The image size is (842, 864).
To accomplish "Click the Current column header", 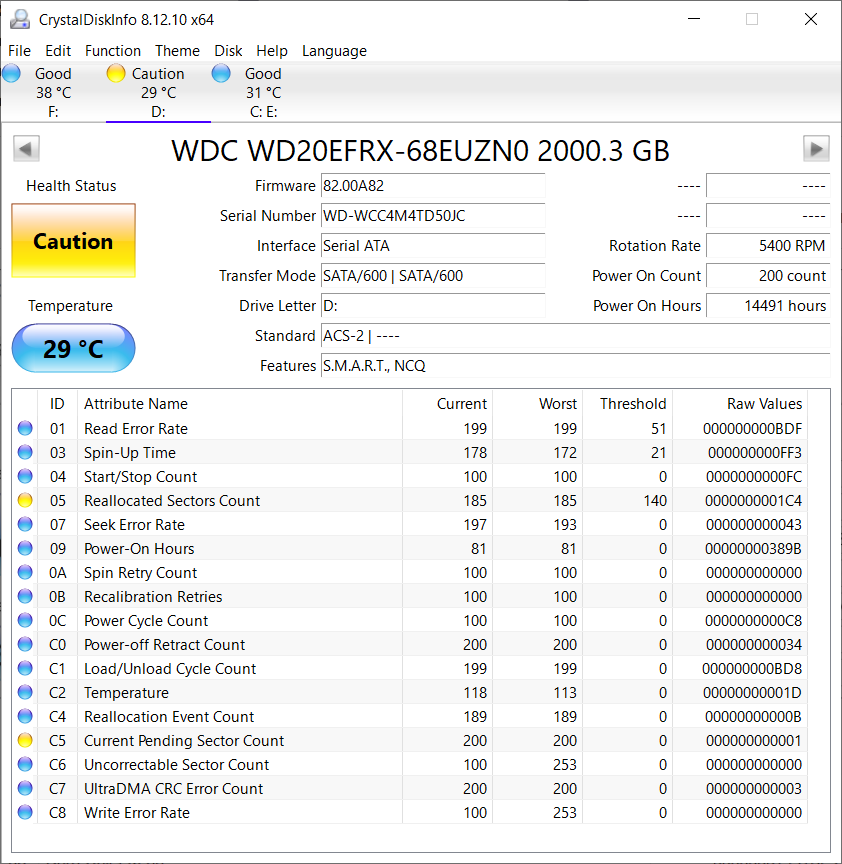I will tap(447, 404).
